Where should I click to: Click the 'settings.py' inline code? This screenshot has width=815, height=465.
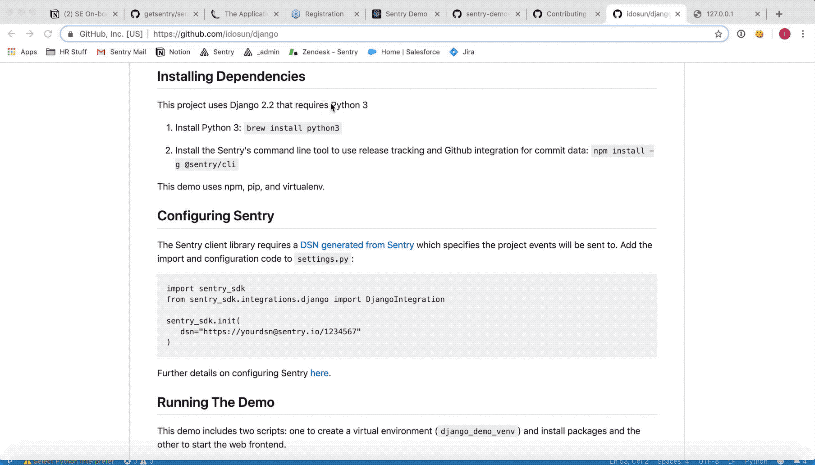tap(323, 259)
